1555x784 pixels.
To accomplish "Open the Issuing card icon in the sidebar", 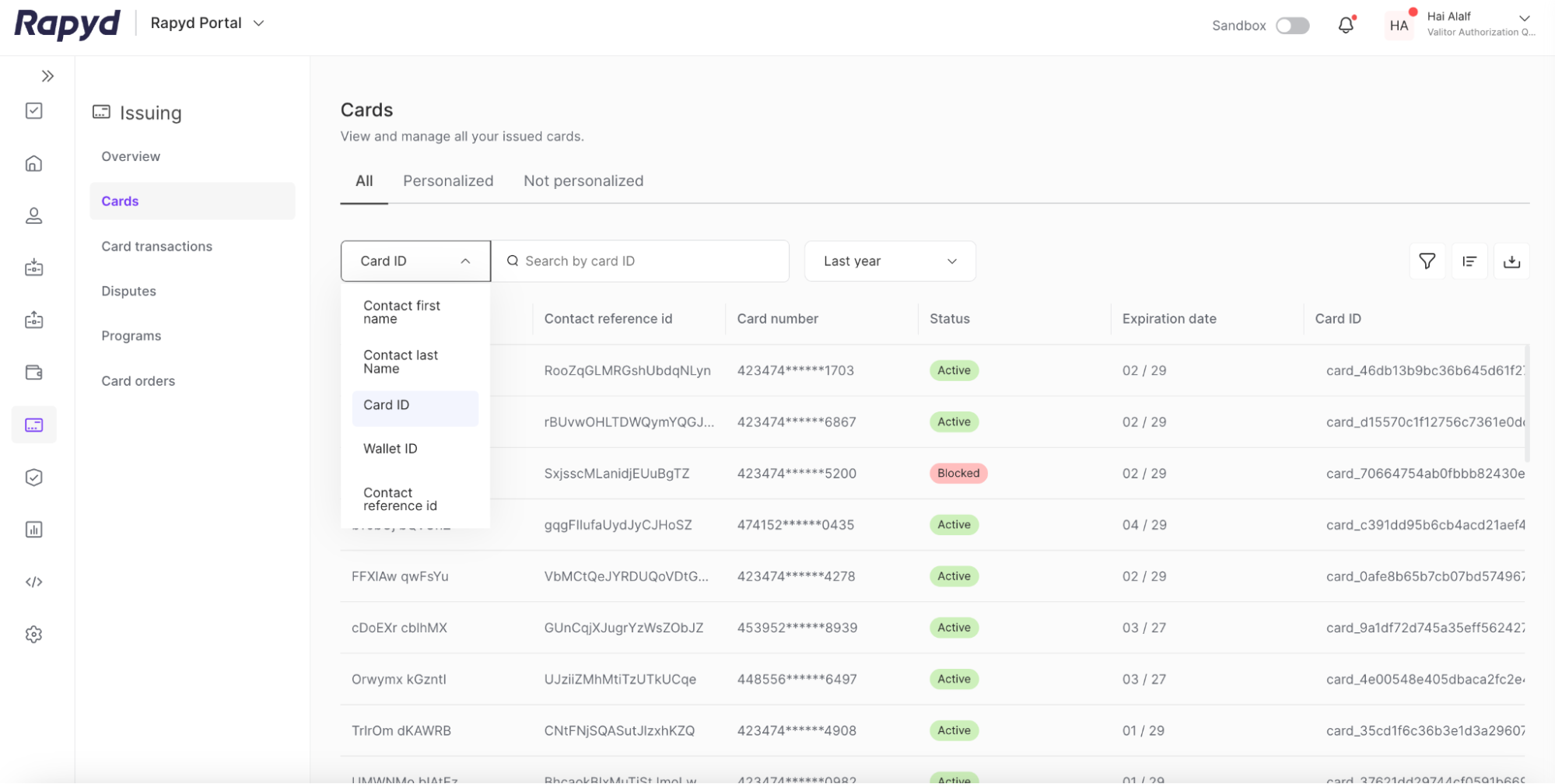I will (x=33, y=425).
